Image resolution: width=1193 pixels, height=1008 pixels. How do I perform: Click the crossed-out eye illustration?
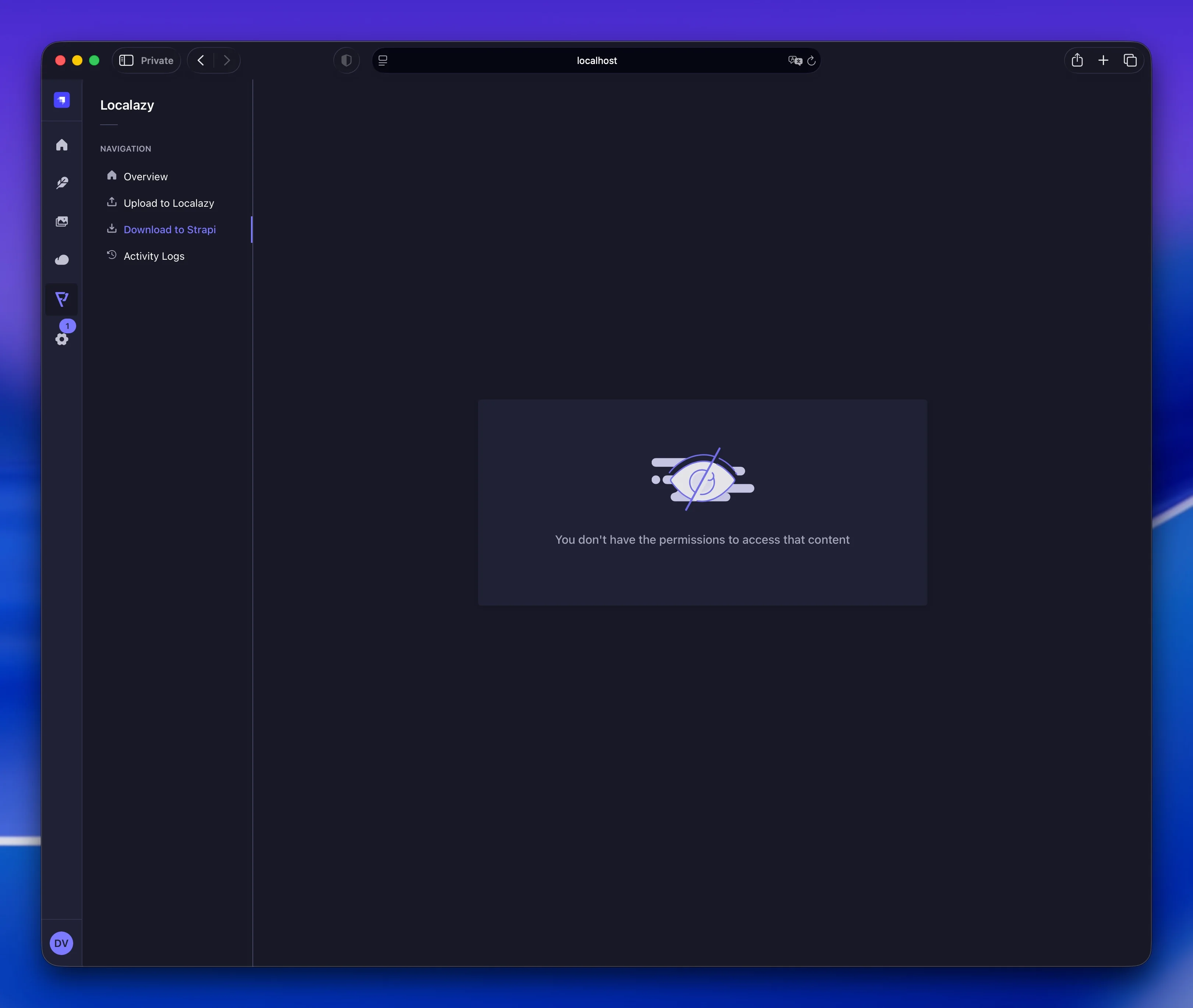pos(702,479)
